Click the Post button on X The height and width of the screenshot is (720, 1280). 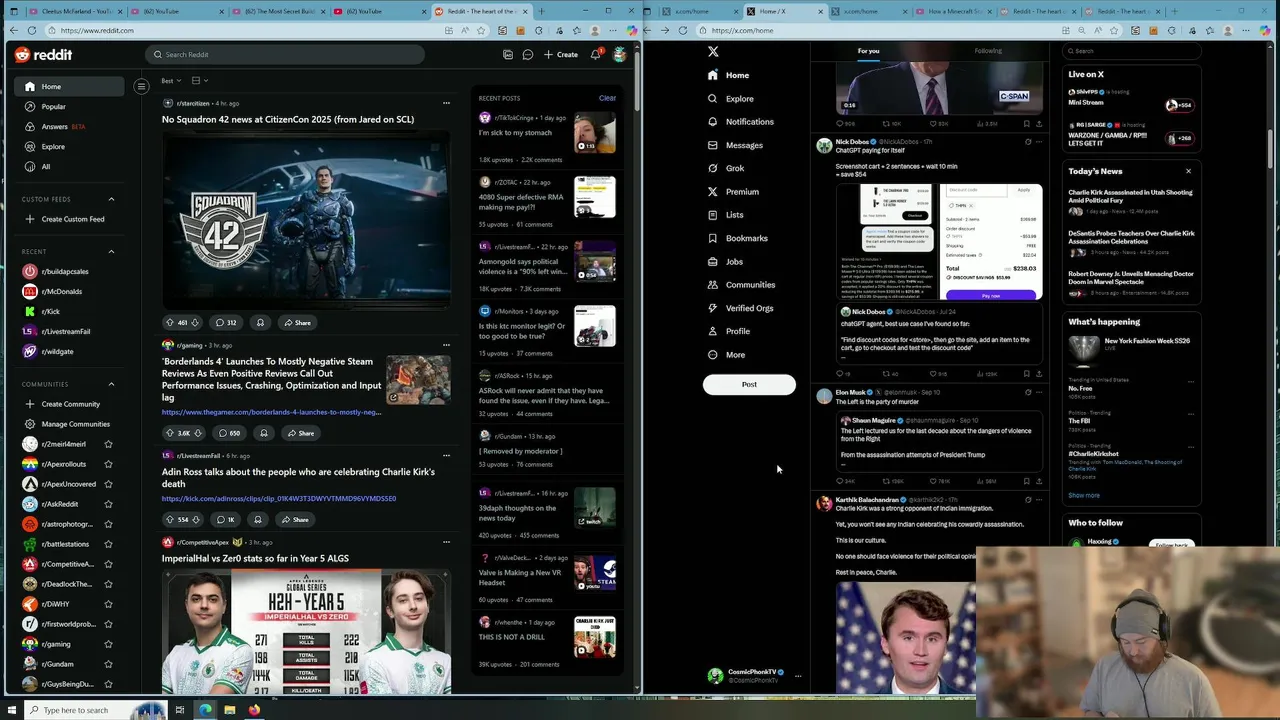[749, 384]
